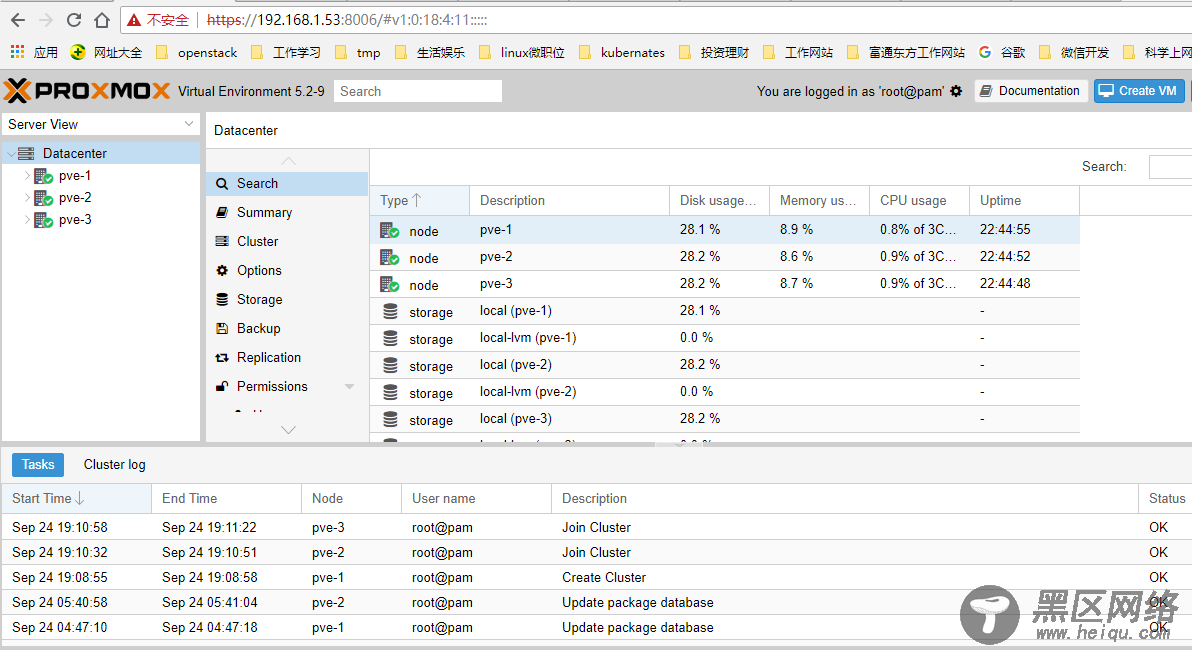Click the pve-2 node icon in tree

coord(43,198)
